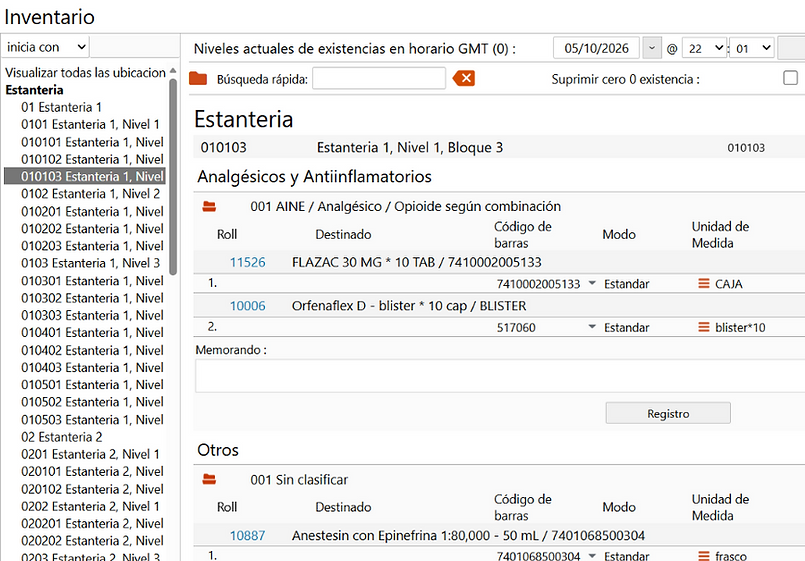The height and width of the screenshot is (561, 805).
Task: Expand barcode dropdown for 7401068500304
Action: tap(592, 555)
